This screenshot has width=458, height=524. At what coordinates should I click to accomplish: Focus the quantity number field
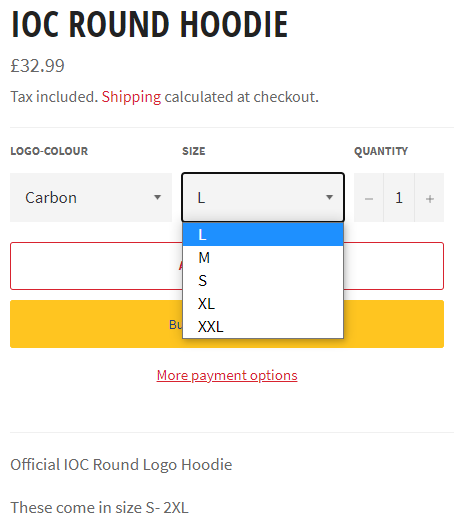(399, 198)
